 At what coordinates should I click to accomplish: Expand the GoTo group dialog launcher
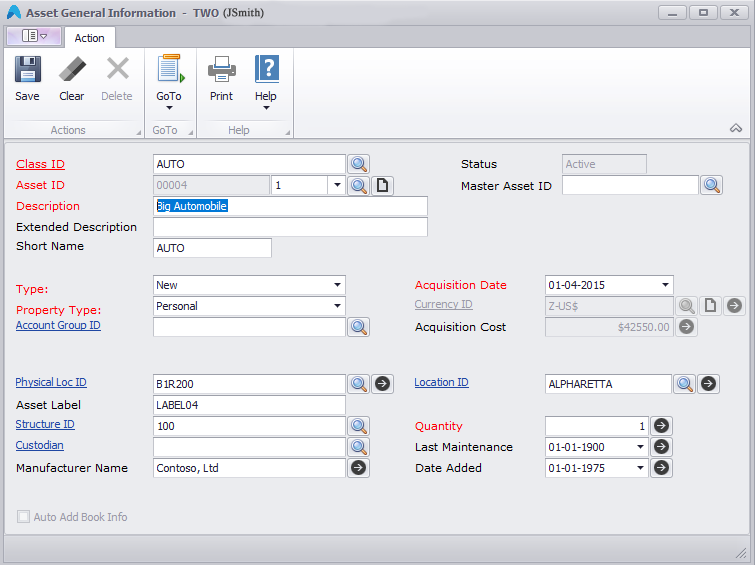point(190,132)
